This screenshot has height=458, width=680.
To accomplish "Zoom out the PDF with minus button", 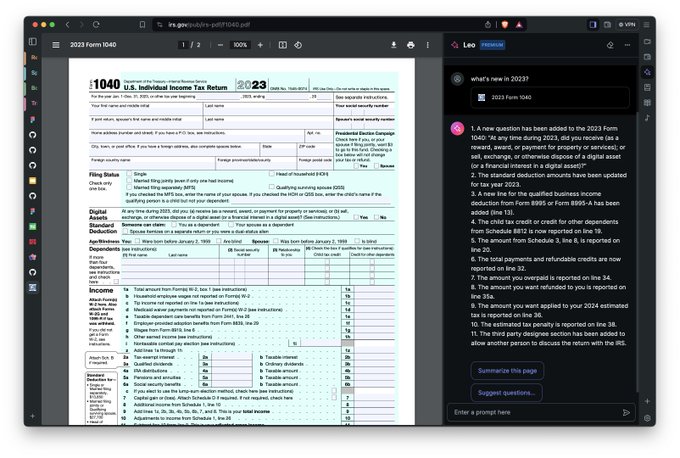I will point(220,45).
